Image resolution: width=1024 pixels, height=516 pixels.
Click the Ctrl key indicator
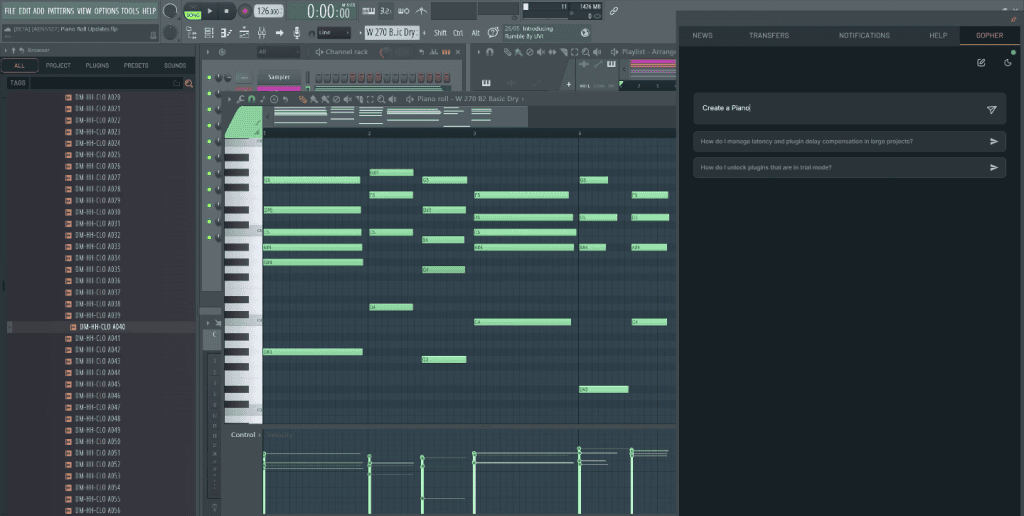pyautogui.click(x=458, y=33)
